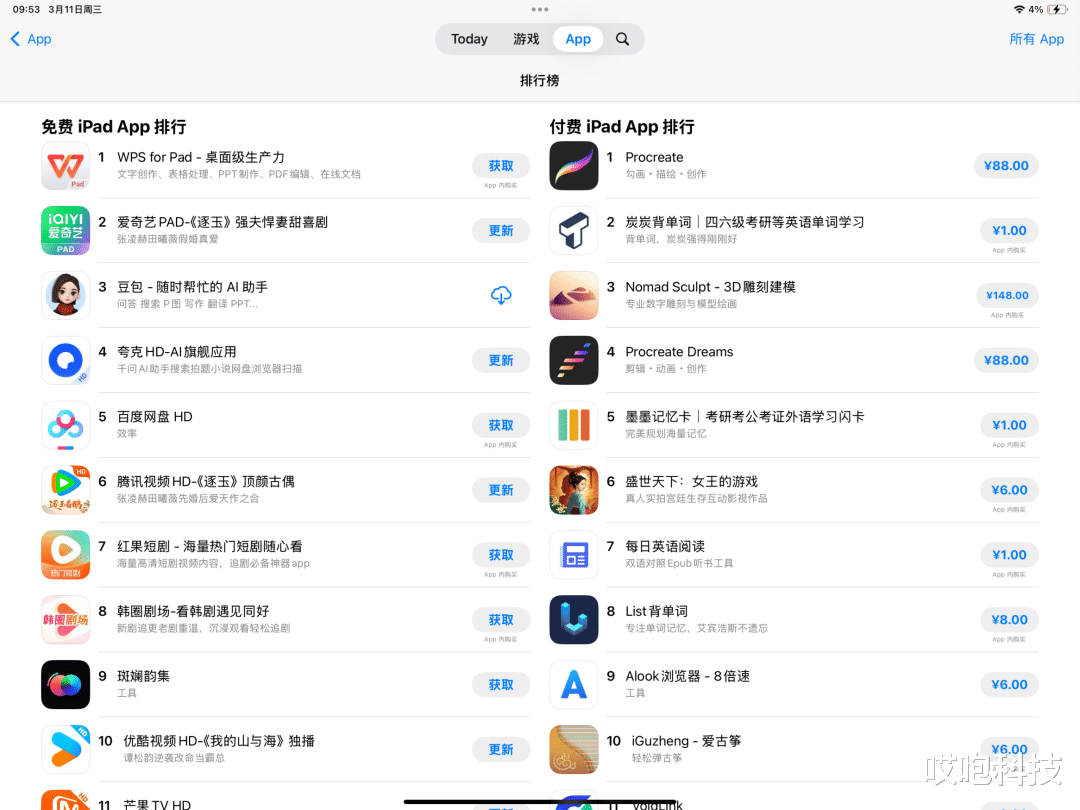Buy Nomad Sculpt for ¥148.00
This screenshot has width=1080, height=810.
tap(1007, 295)
